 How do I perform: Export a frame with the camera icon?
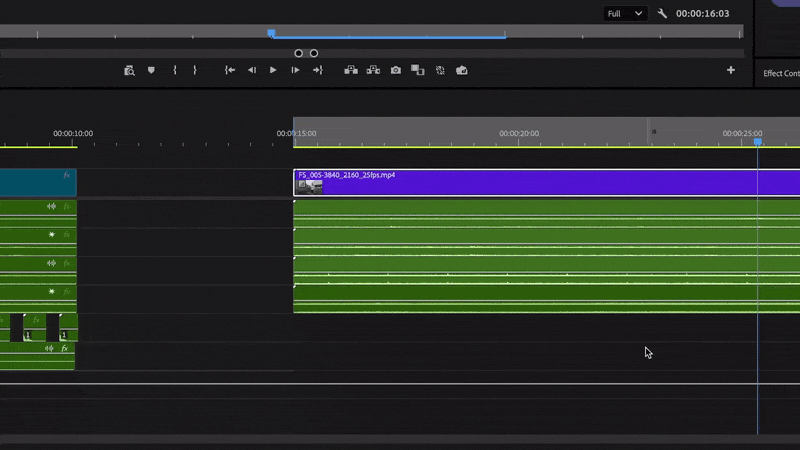pos(396,70)
